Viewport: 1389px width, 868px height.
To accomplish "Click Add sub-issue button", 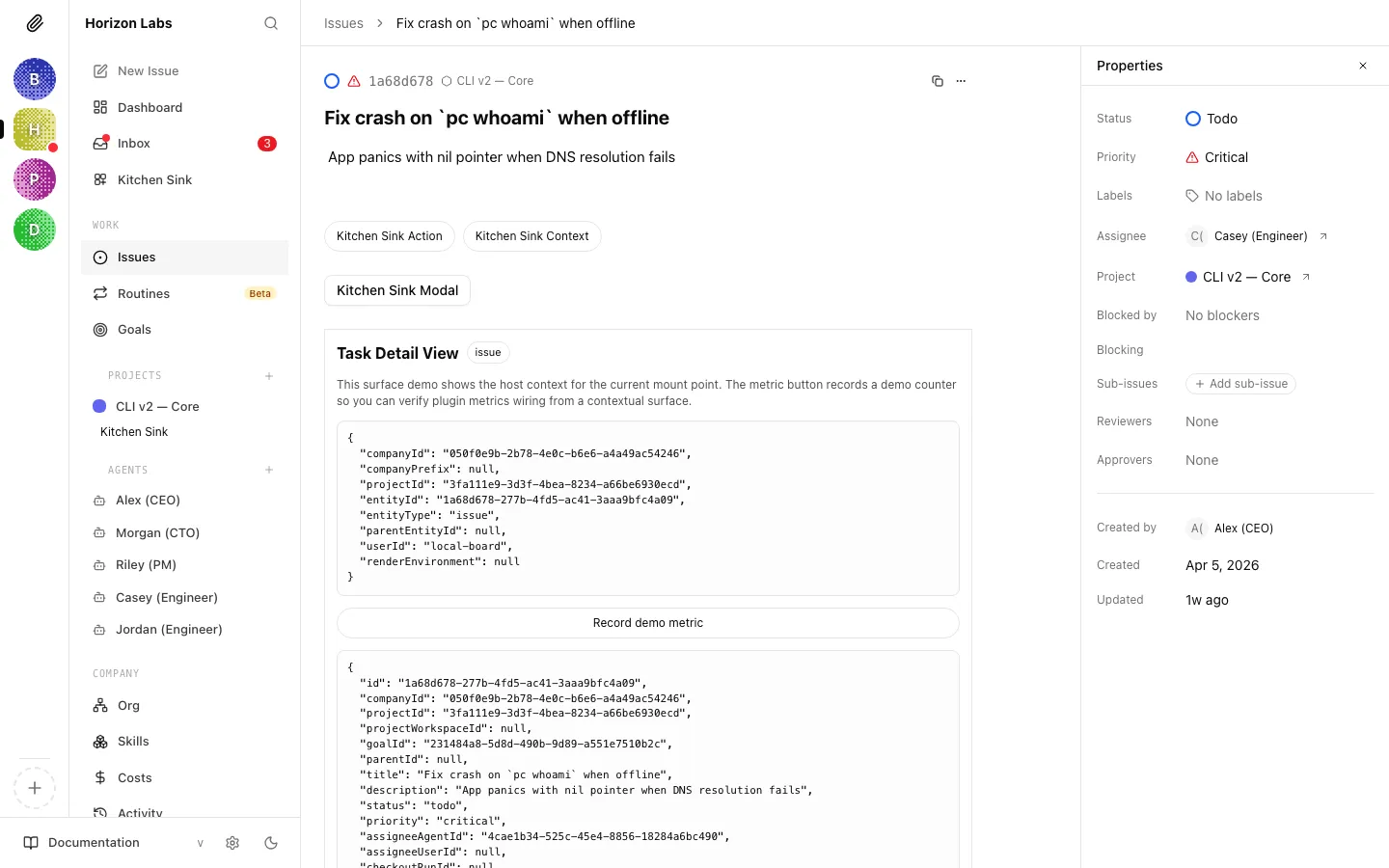I will pos(1240,384).
